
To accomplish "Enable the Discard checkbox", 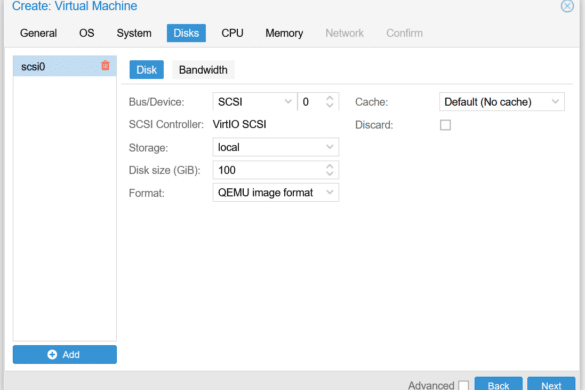I will point(445,125).
